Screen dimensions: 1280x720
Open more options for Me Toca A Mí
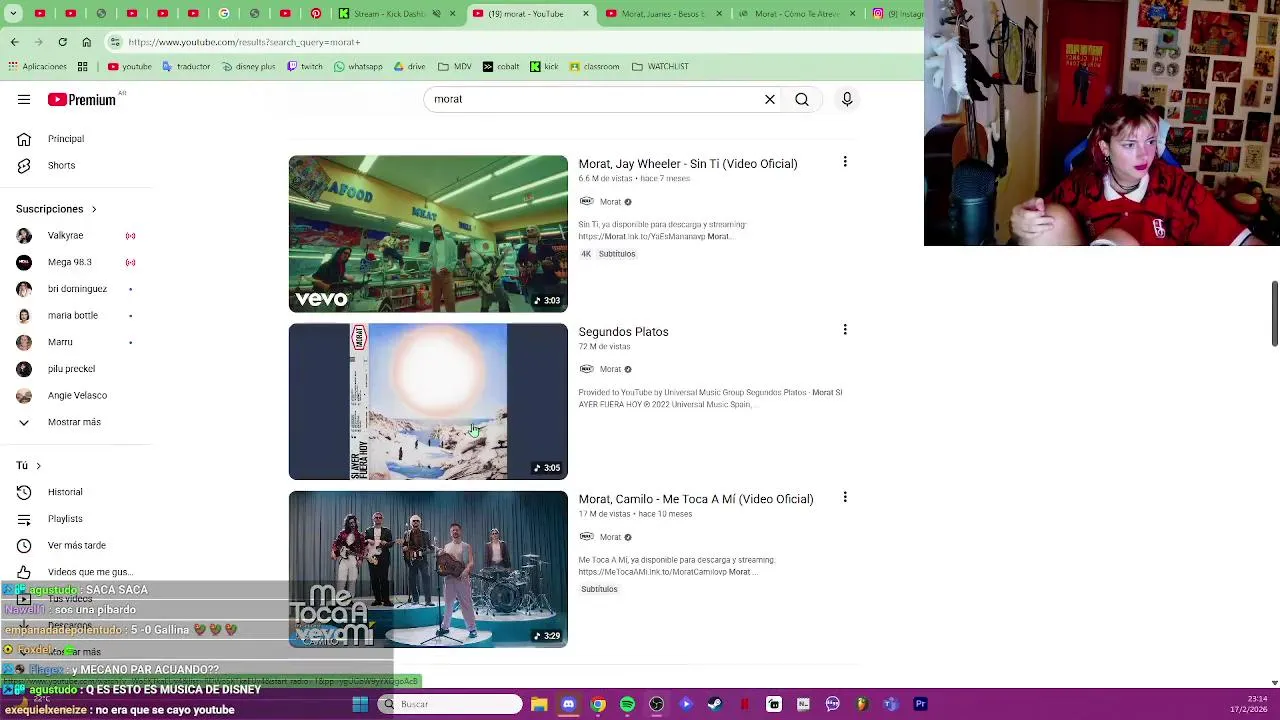click(845, 497)
